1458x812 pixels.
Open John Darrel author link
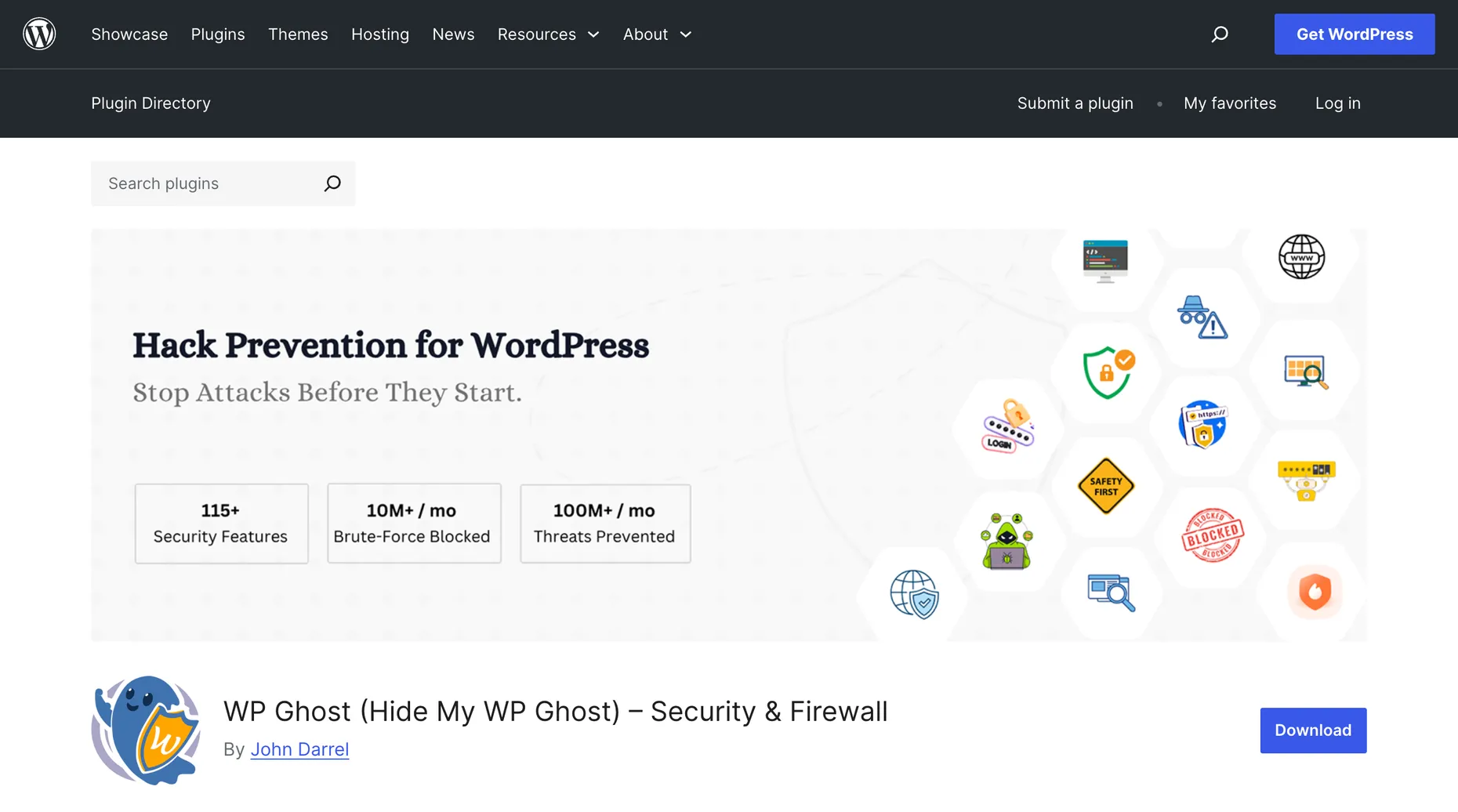[299, 749]
